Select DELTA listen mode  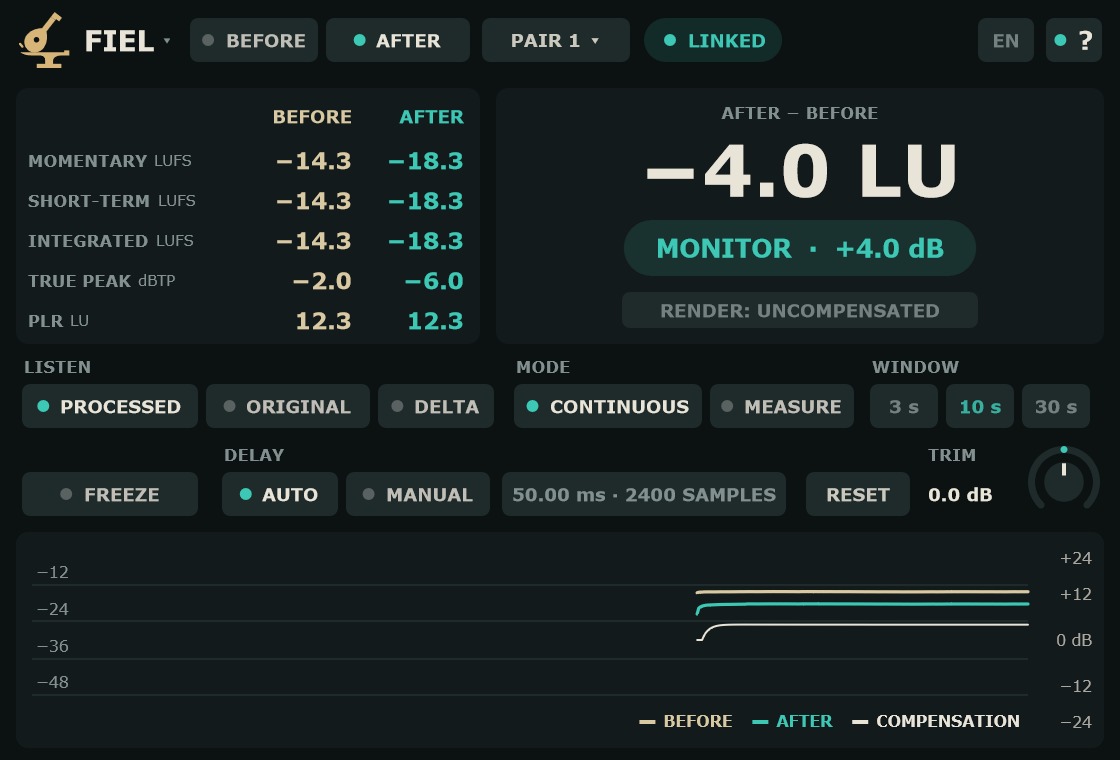click(436, 406)
